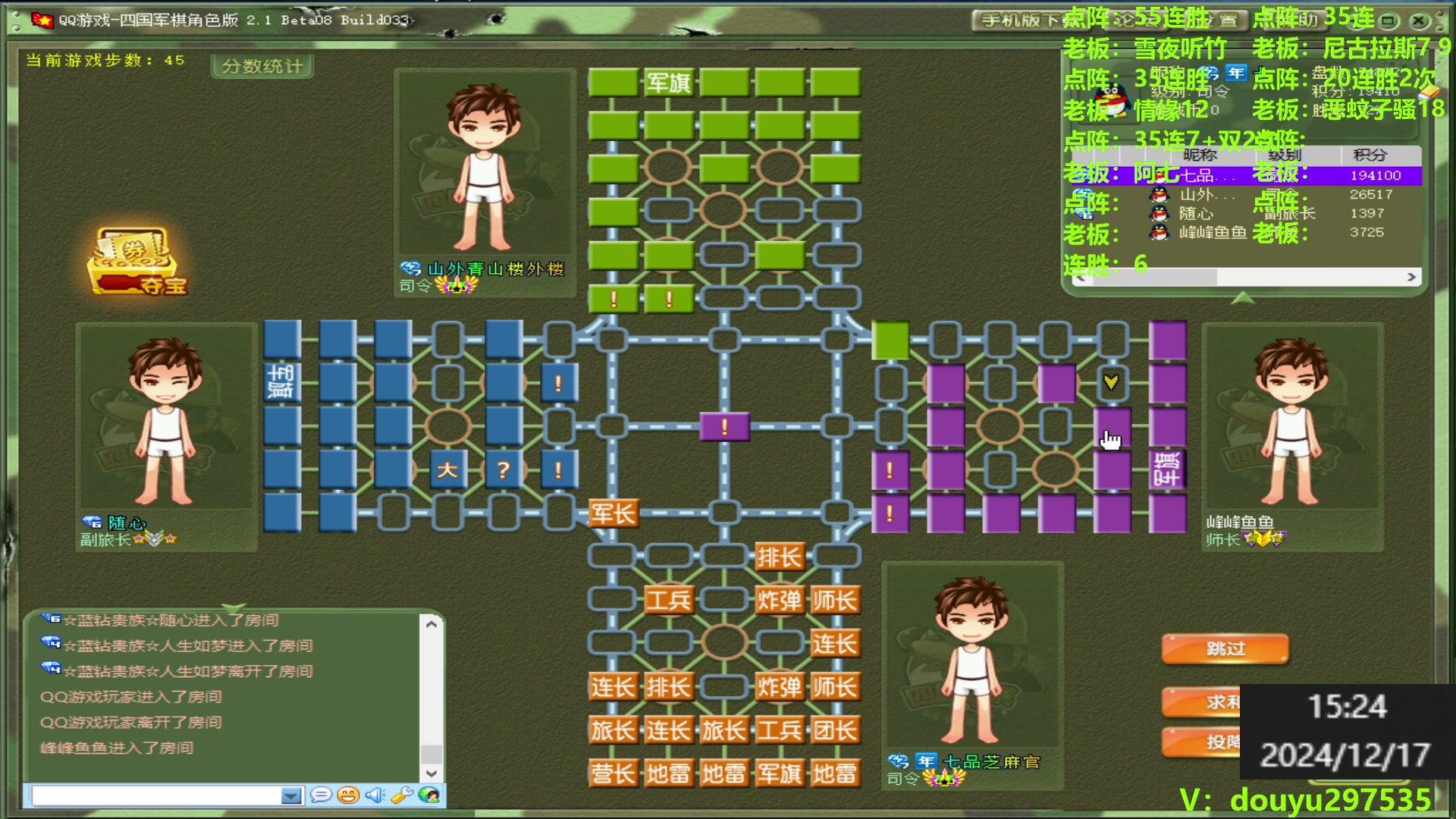The height and width of the screenshot is (819, 1456).
Task: Open the chat bubble quick-phrase icon
Action: [x=321, y=795]
